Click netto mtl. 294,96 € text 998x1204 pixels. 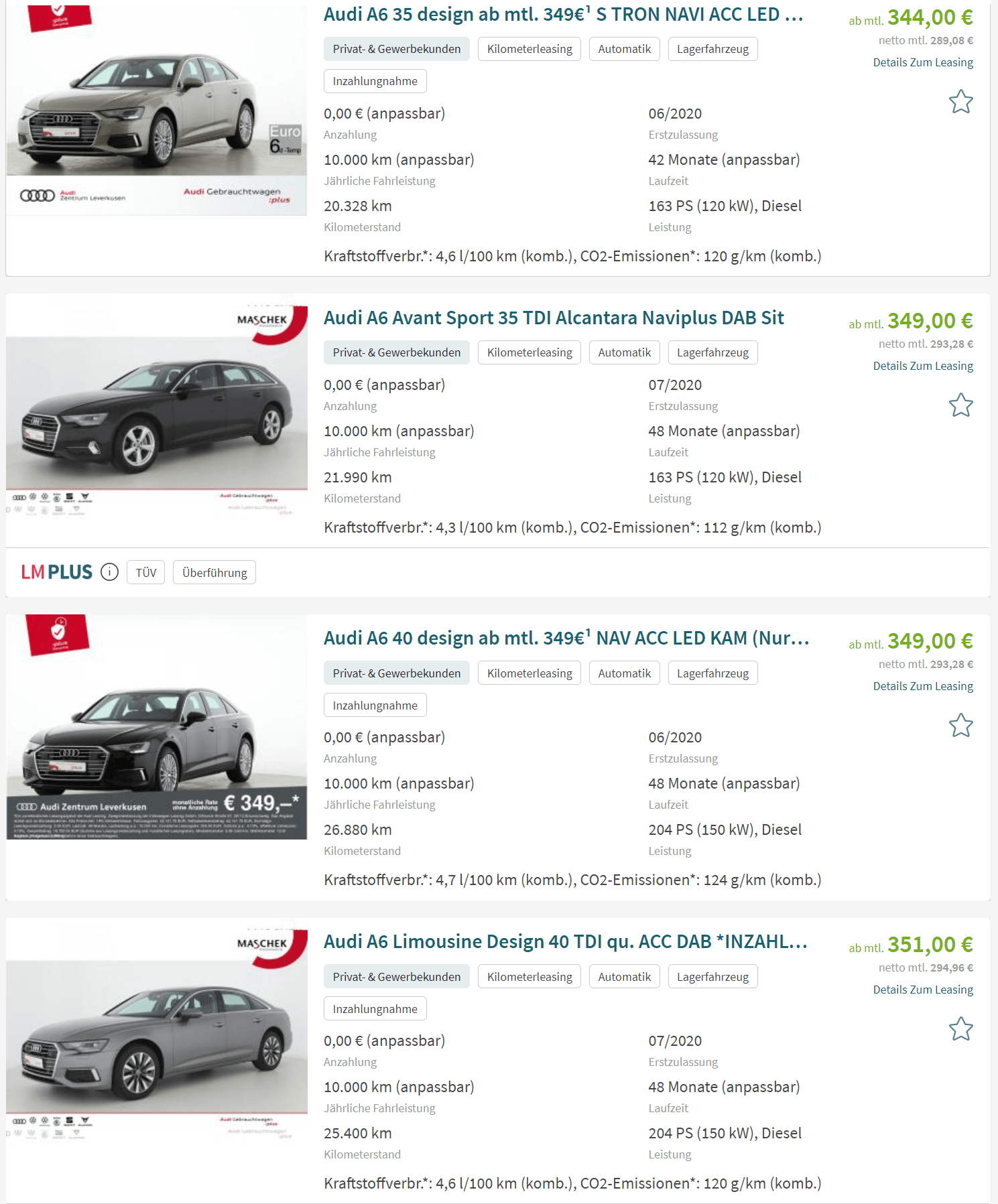tap(926, 967)
